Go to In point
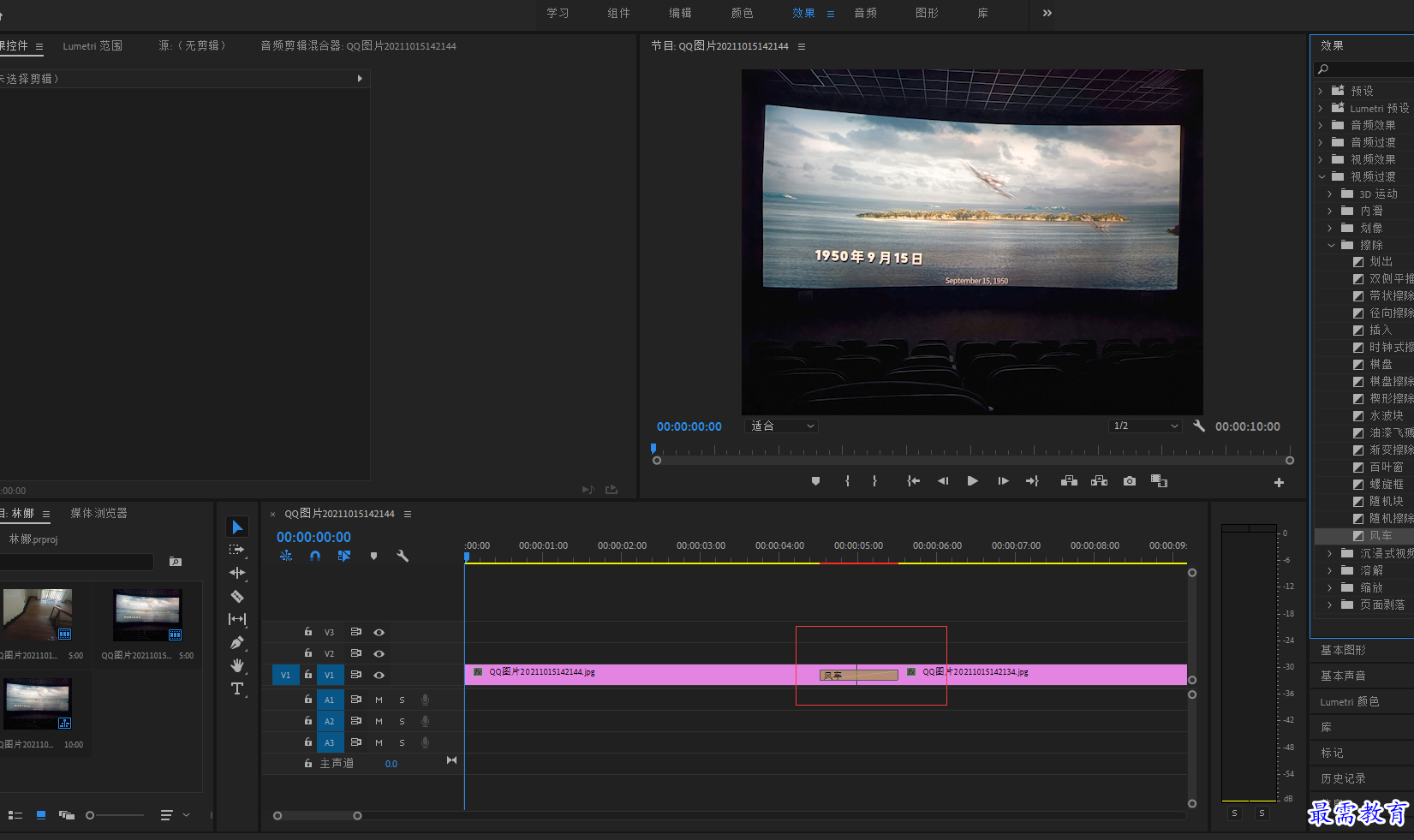The width and height of the screenshot is (1414, 840). tap(914, 481)
